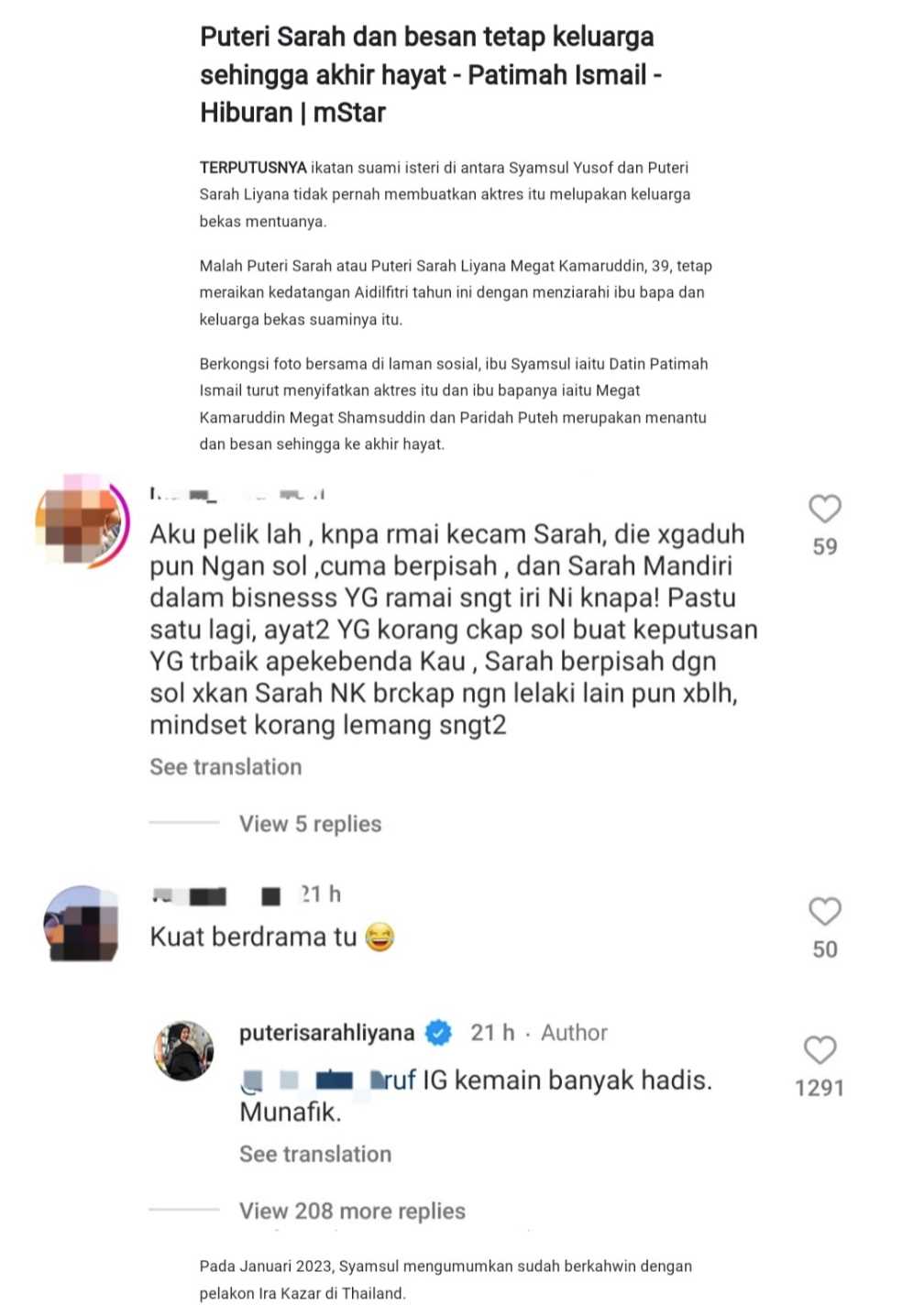
Task: Open the second commenter's blurred avatar
Action: (82, 924)
